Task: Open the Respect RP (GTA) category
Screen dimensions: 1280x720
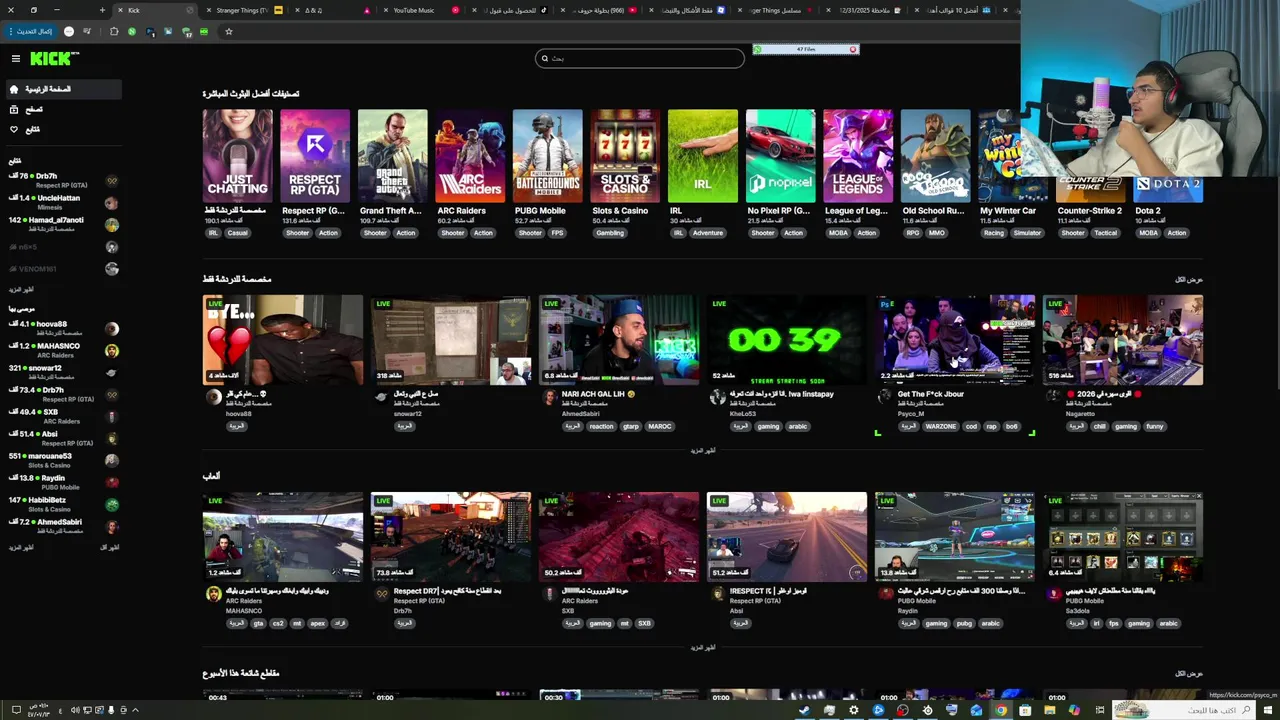Action: point(315,156)
